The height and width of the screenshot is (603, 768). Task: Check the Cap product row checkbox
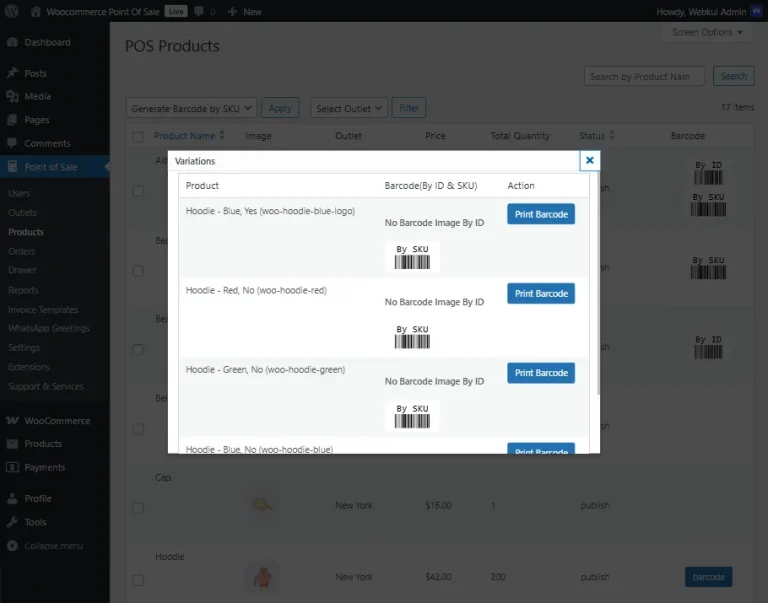coord(138,507)
